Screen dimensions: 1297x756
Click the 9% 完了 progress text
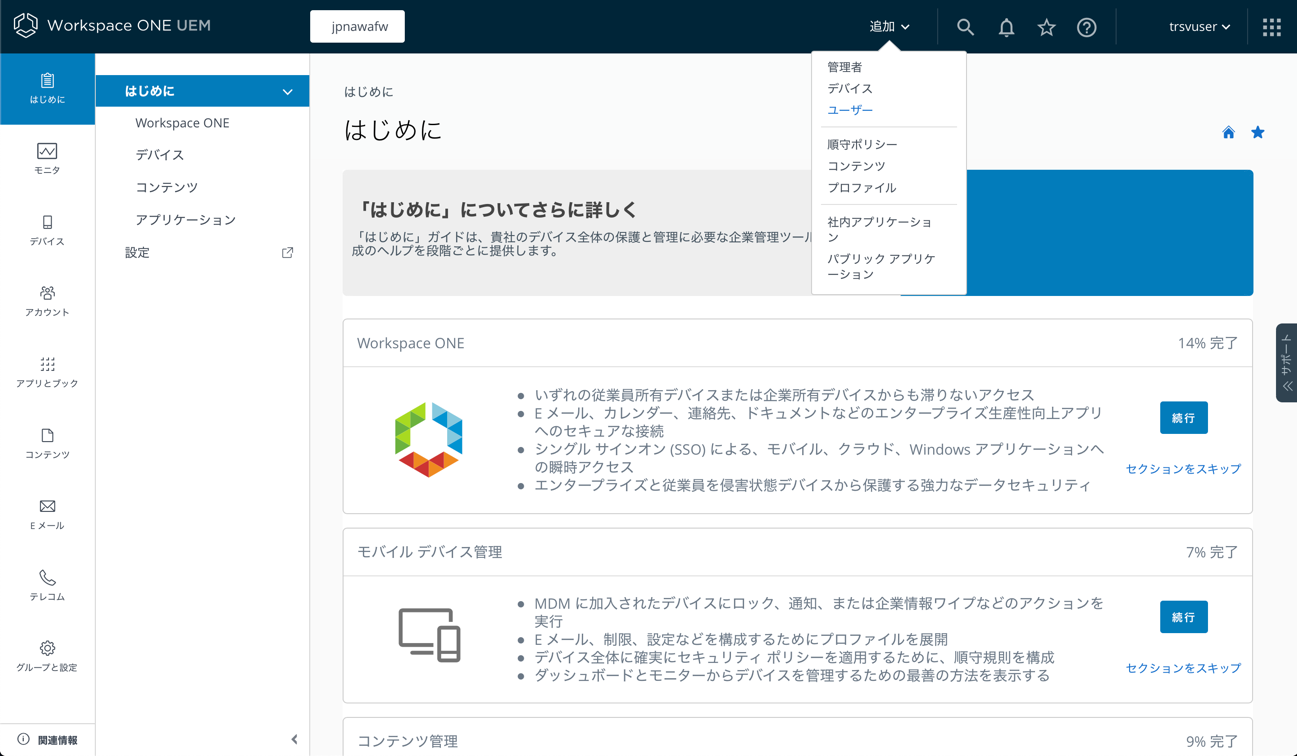pyautogui.click(x=1212, y=741)
